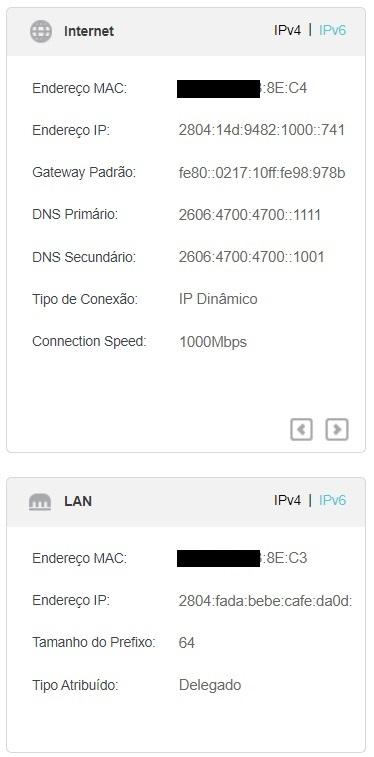Click the Internet panel title

[x=89, y=31]
